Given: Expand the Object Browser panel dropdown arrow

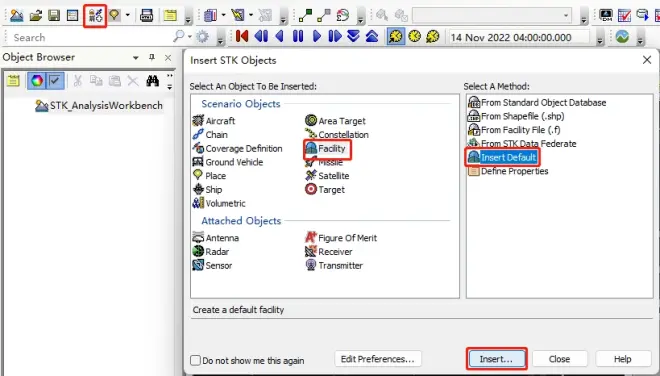Looking at the screenshot, I should click(x=136, y=58).
